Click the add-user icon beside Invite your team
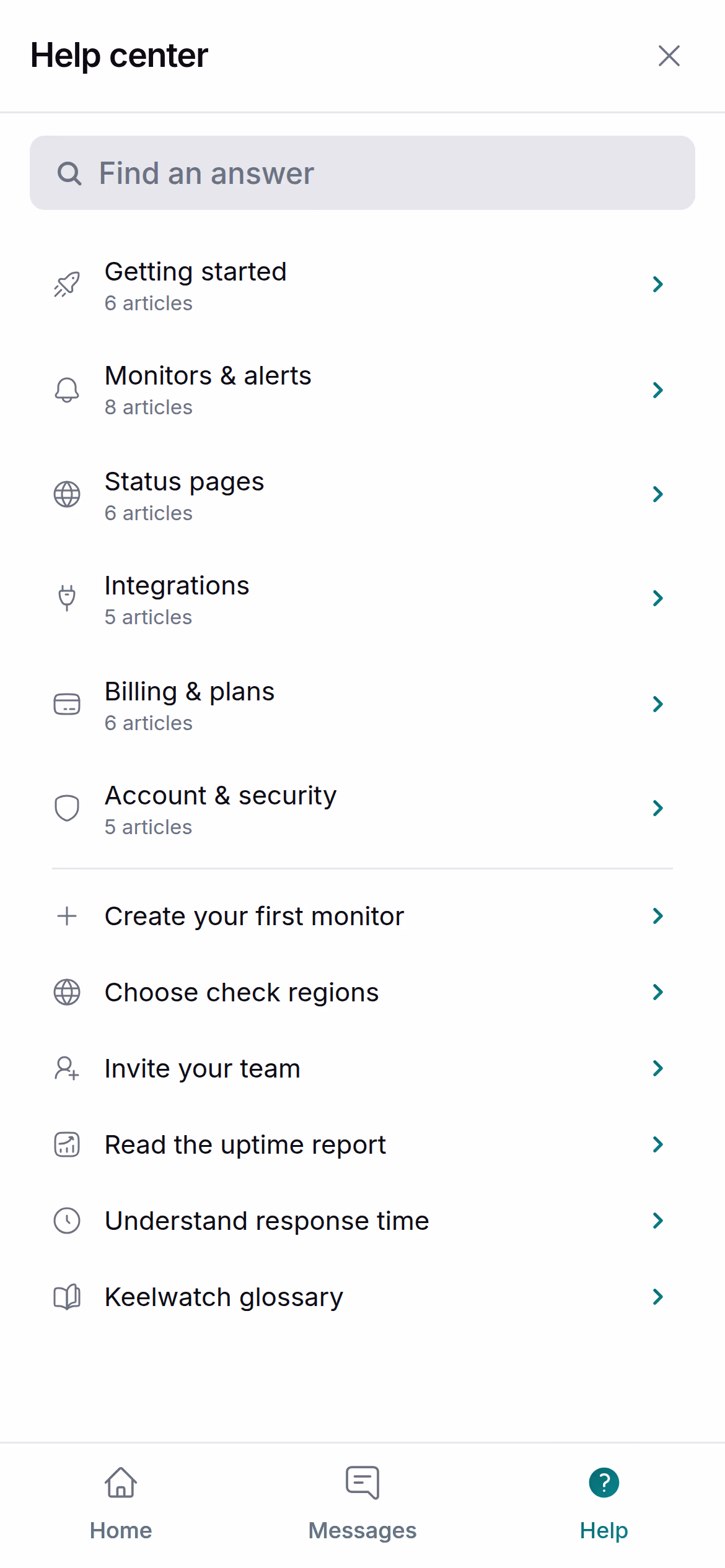This screenshot has width=725, height=1568. click(x=67, y=1068)
